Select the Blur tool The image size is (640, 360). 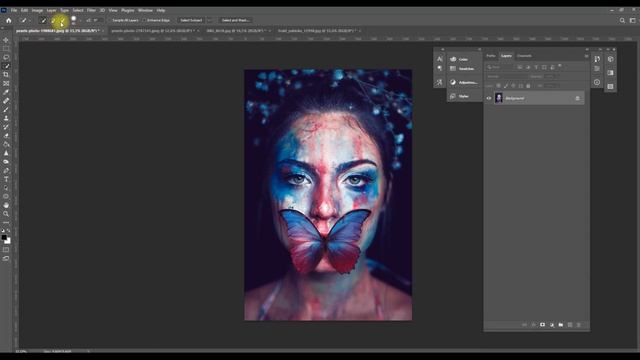pyautogui.click(x=6, y=153)
